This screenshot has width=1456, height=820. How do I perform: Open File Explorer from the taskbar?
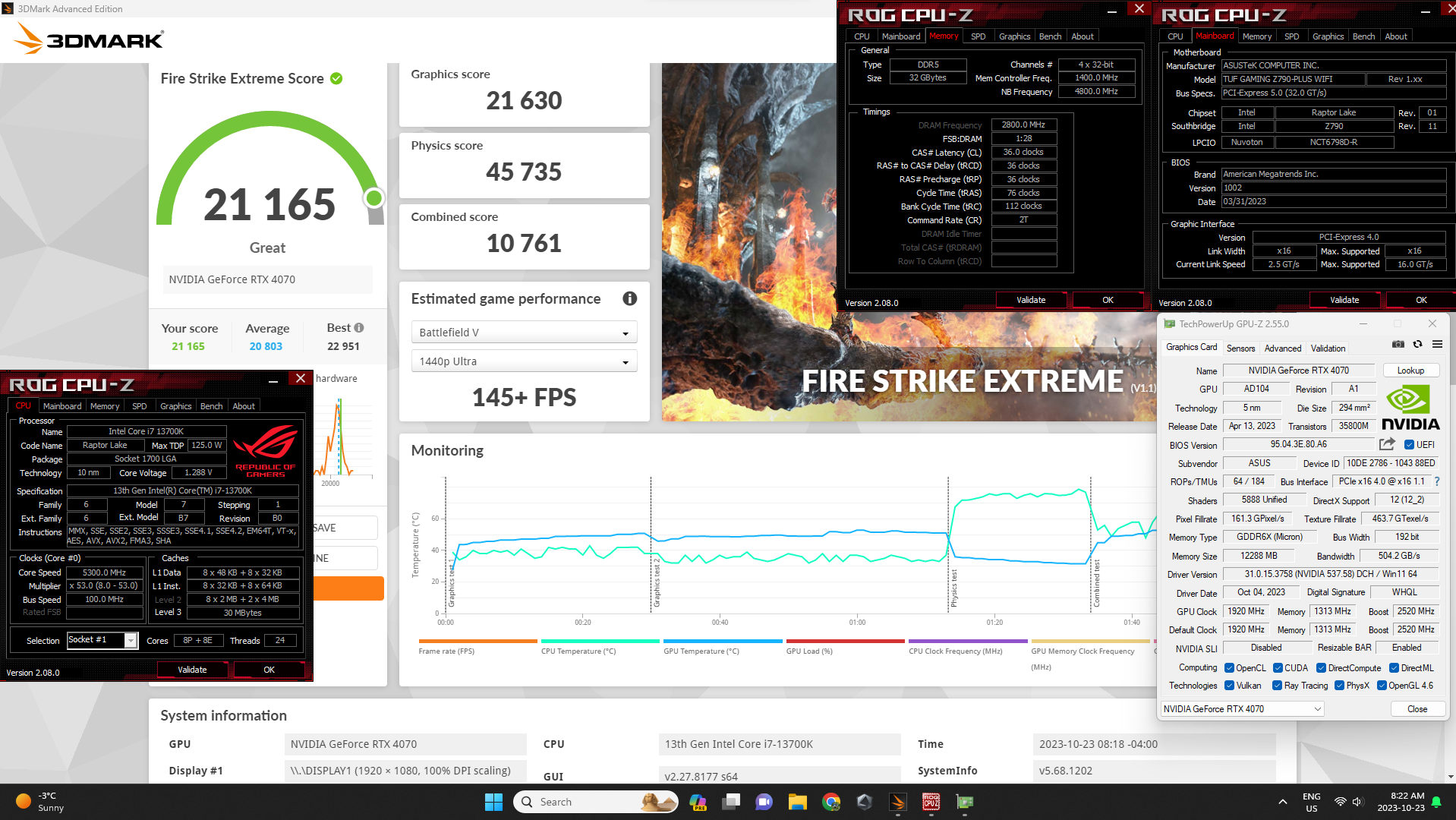click(x=797, y=802)
